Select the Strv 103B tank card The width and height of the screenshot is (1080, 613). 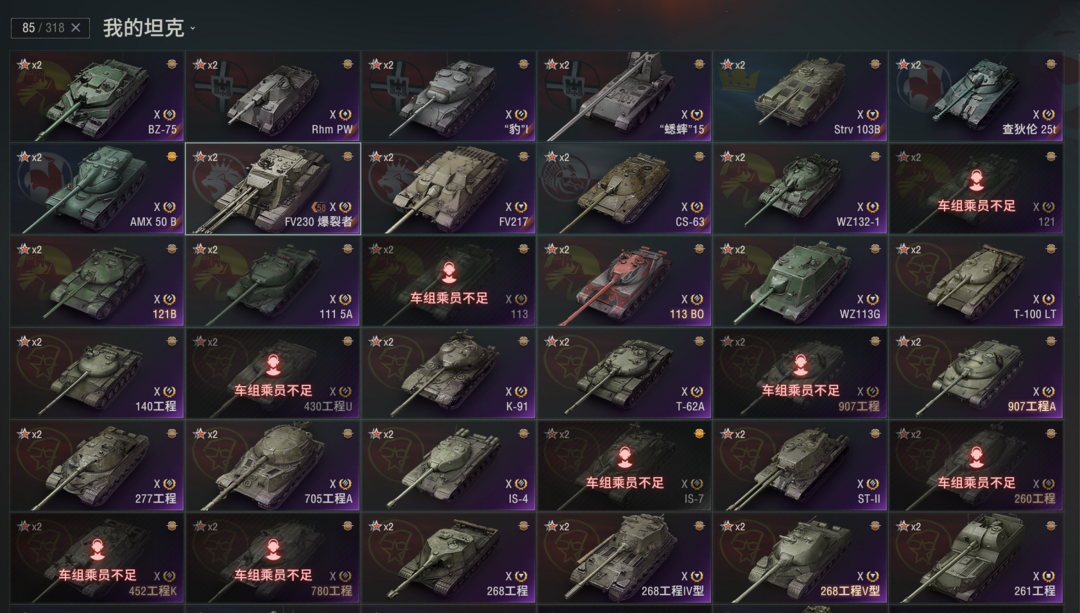pyautogui.click(x=800, y=96)
